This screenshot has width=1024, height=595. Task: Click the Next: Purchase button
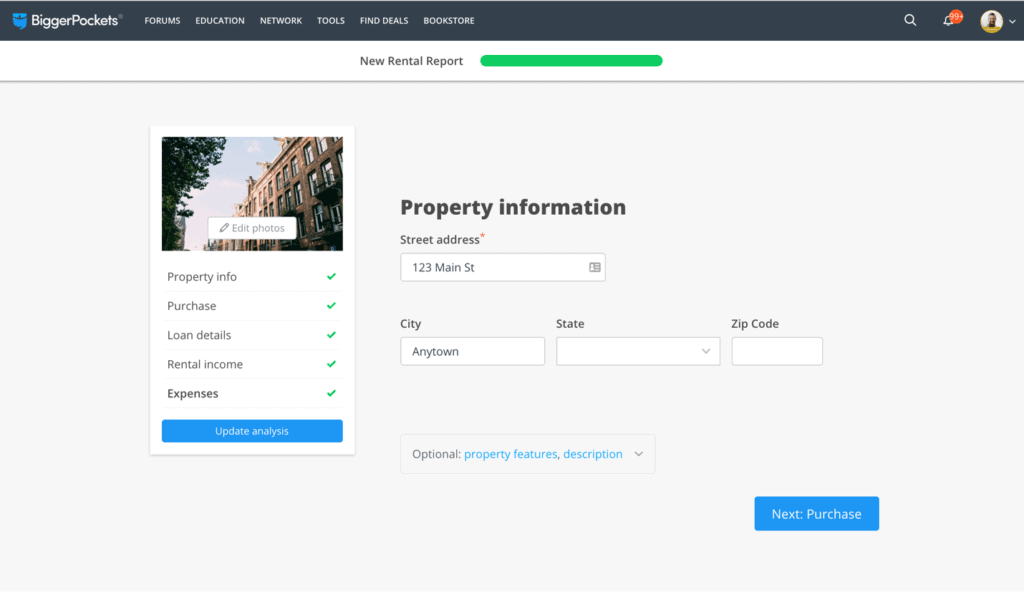[x=816, y=514]
